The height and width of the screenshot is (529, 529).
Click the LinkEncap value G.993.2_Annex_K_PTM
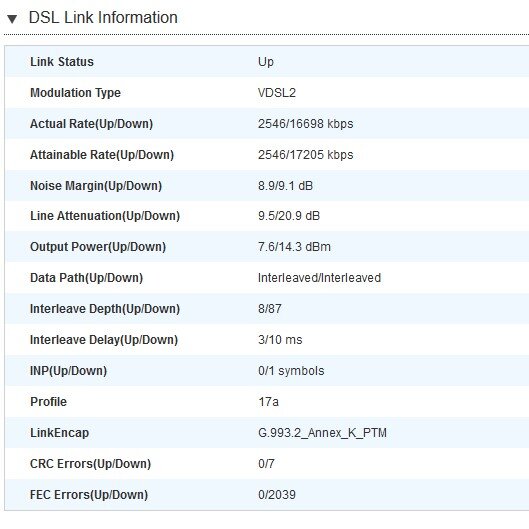point(322,433)
